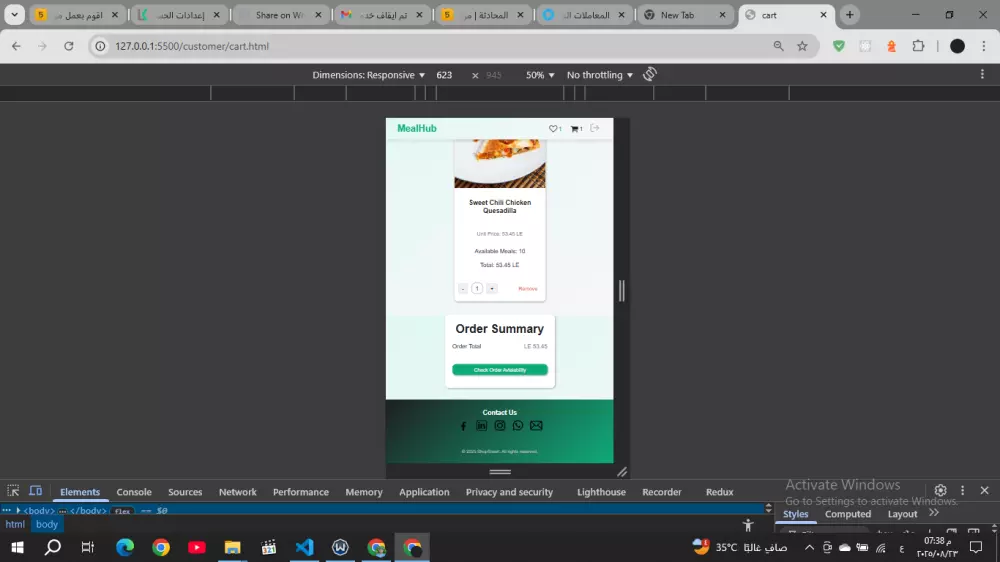Switch to the Network tab

point(238,492)
